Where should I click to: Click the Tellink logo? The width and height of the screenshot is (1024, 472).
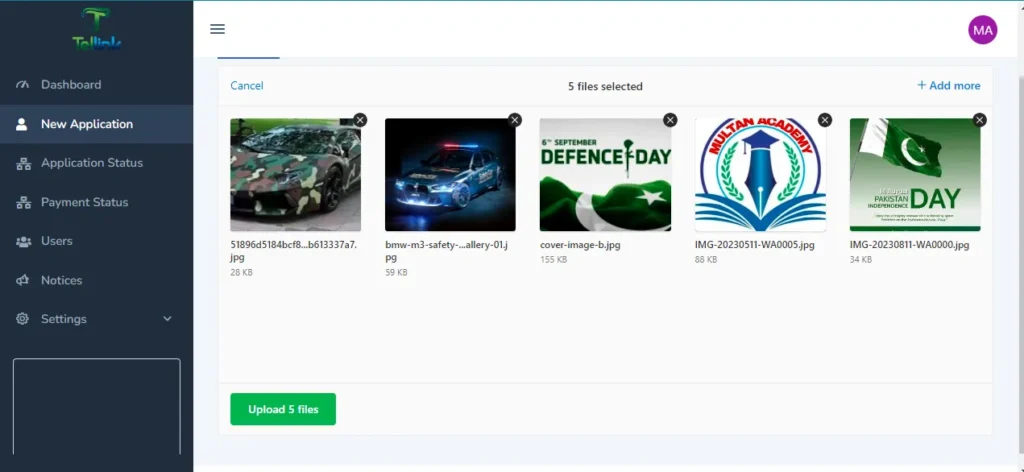click(96, 30)
